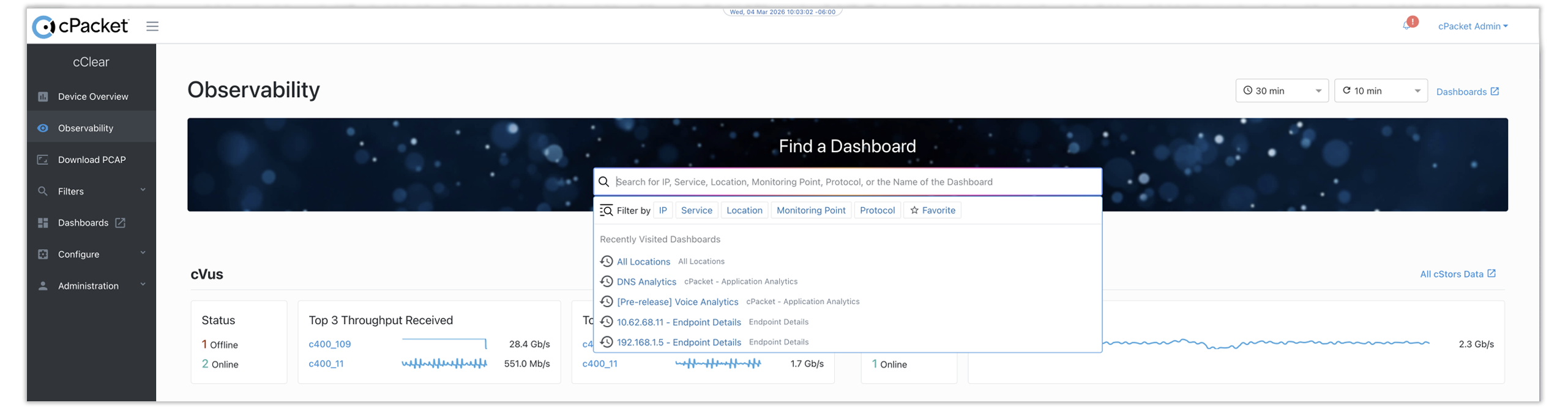The image size is (1568, 408).
Task: Open 192.168.1.5 - Endpoint Details
Action: tap(679, 343)
